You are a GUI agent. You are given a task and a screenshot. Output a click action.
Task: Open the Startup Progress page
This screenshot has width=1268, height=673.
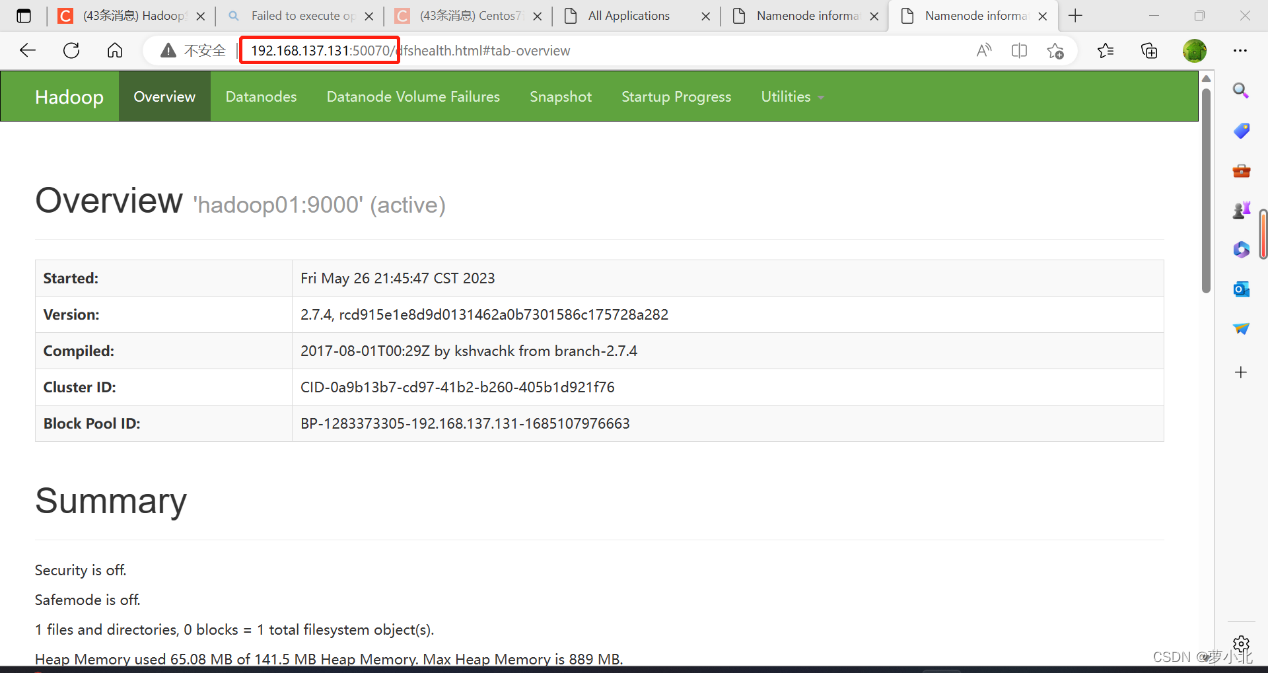point(676,97)
